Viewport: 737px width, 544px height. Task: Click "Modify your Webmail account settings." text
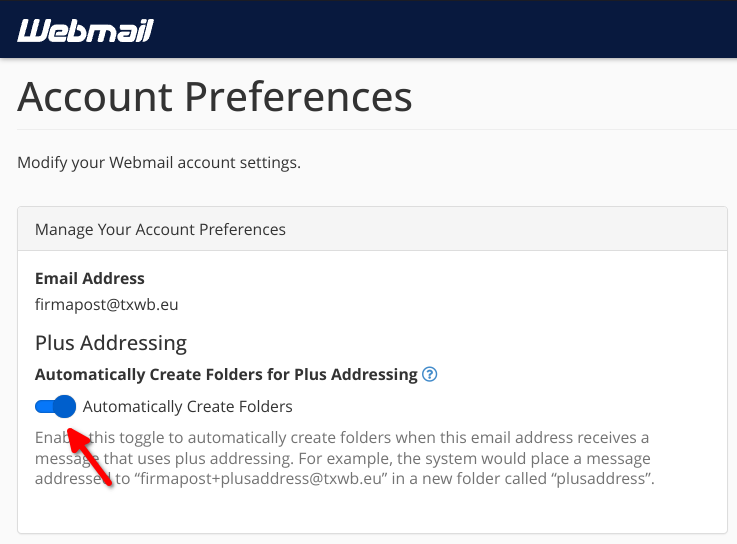click(159, 162)
